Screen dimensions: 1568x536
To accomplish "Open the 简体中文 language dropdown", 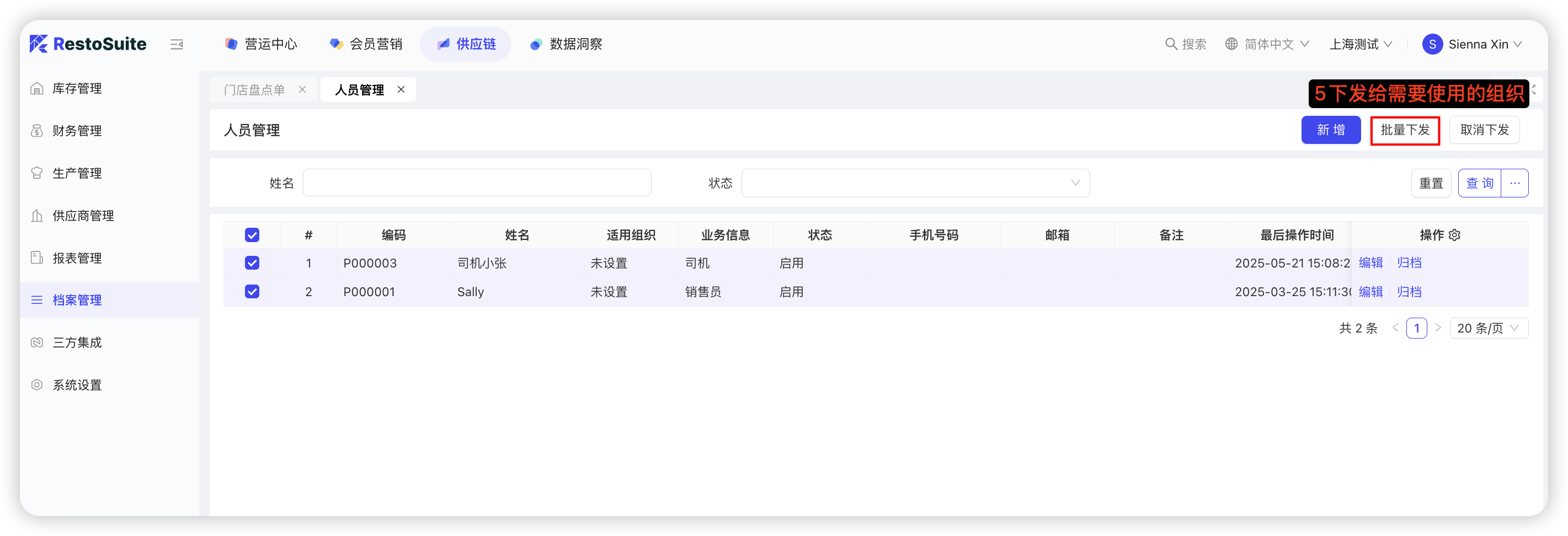I will [x=1267, y=45].
